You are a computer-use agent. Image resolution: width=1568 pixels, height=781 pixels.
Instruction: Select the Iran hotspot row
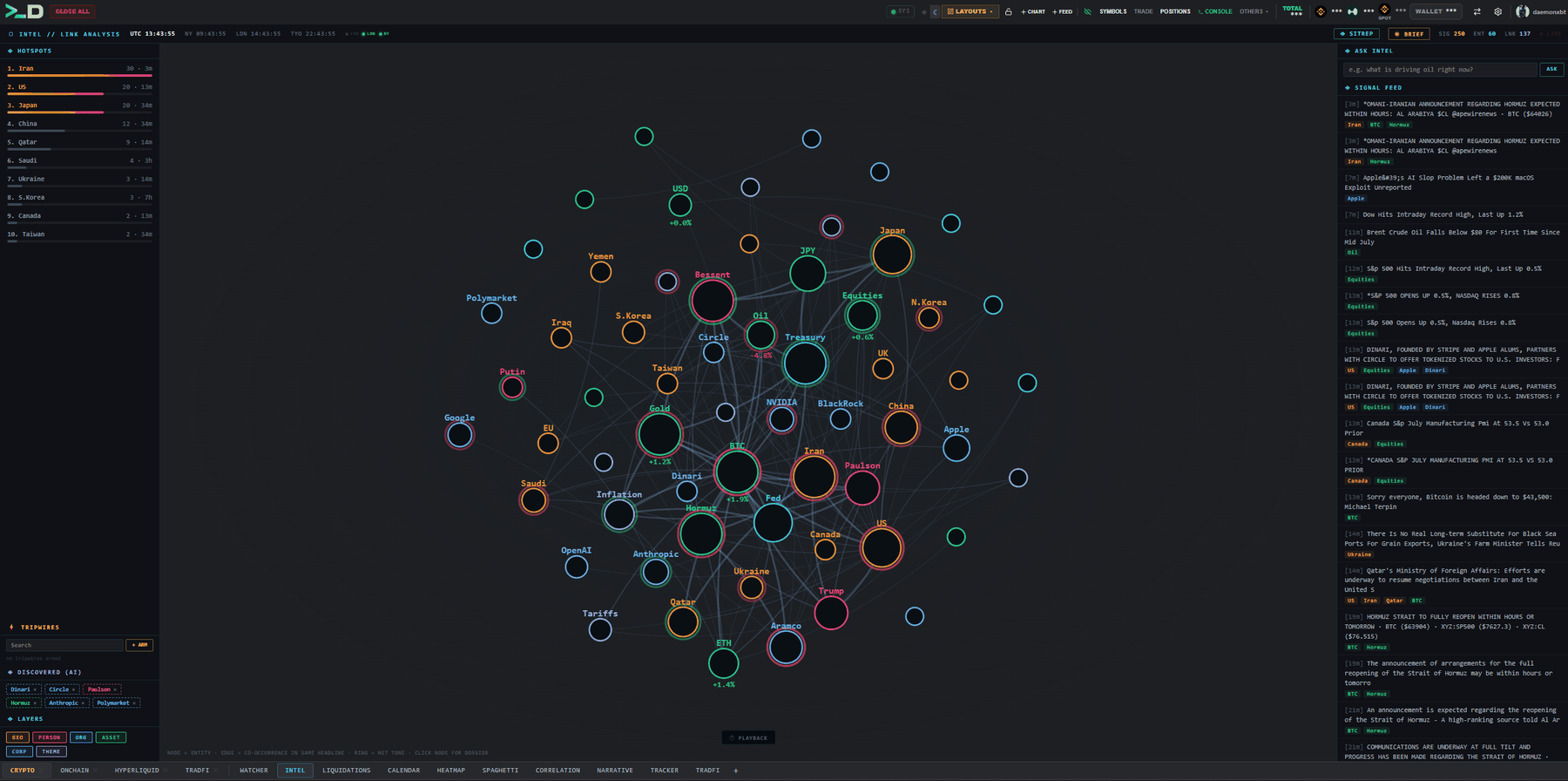tap(79, 70)
